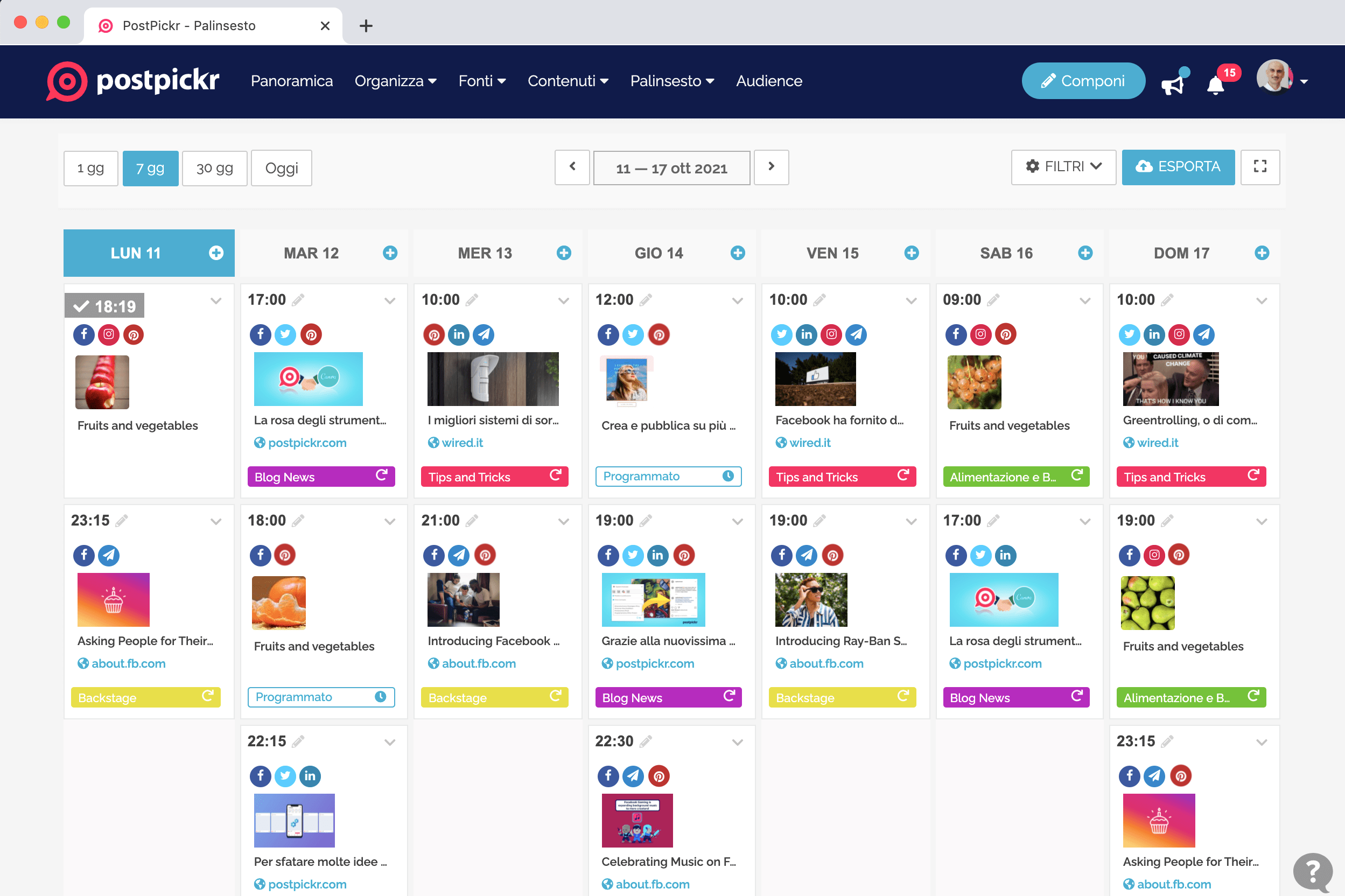Screen dimensions: 1345x896
Task: Click the fullscreen expand icon
Action: (x=1259, y=167)
